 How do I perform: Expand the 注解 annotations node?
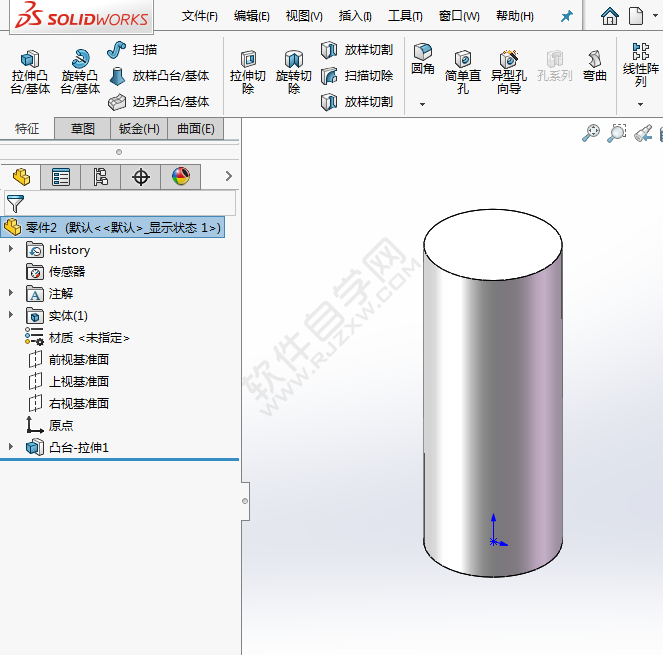tap(11, 293)
